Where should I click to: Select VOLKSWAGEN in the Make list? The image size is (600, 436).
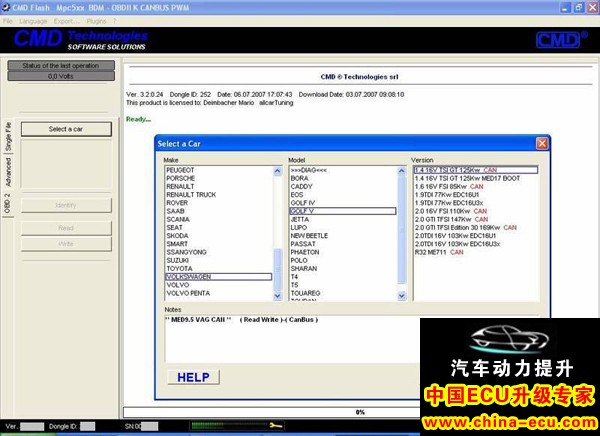218,277
